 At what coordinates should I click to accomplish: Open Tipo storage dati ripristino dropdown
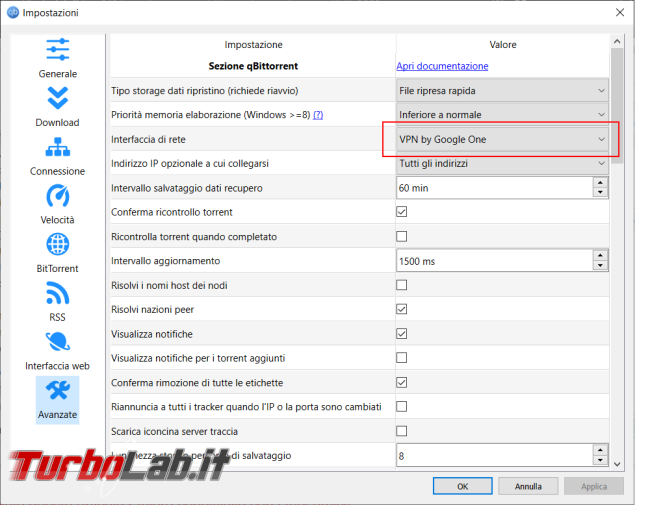(x=502, y=91)
